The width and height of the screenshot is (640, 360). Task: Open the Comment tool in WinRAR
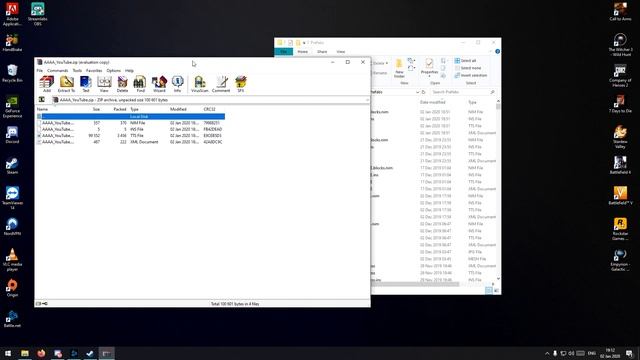point(221,84)
